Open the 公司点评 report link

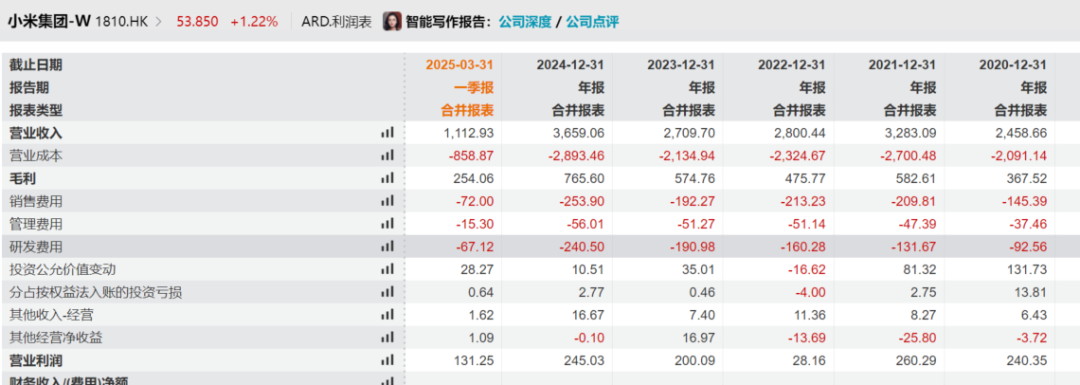tap(592, 21)
